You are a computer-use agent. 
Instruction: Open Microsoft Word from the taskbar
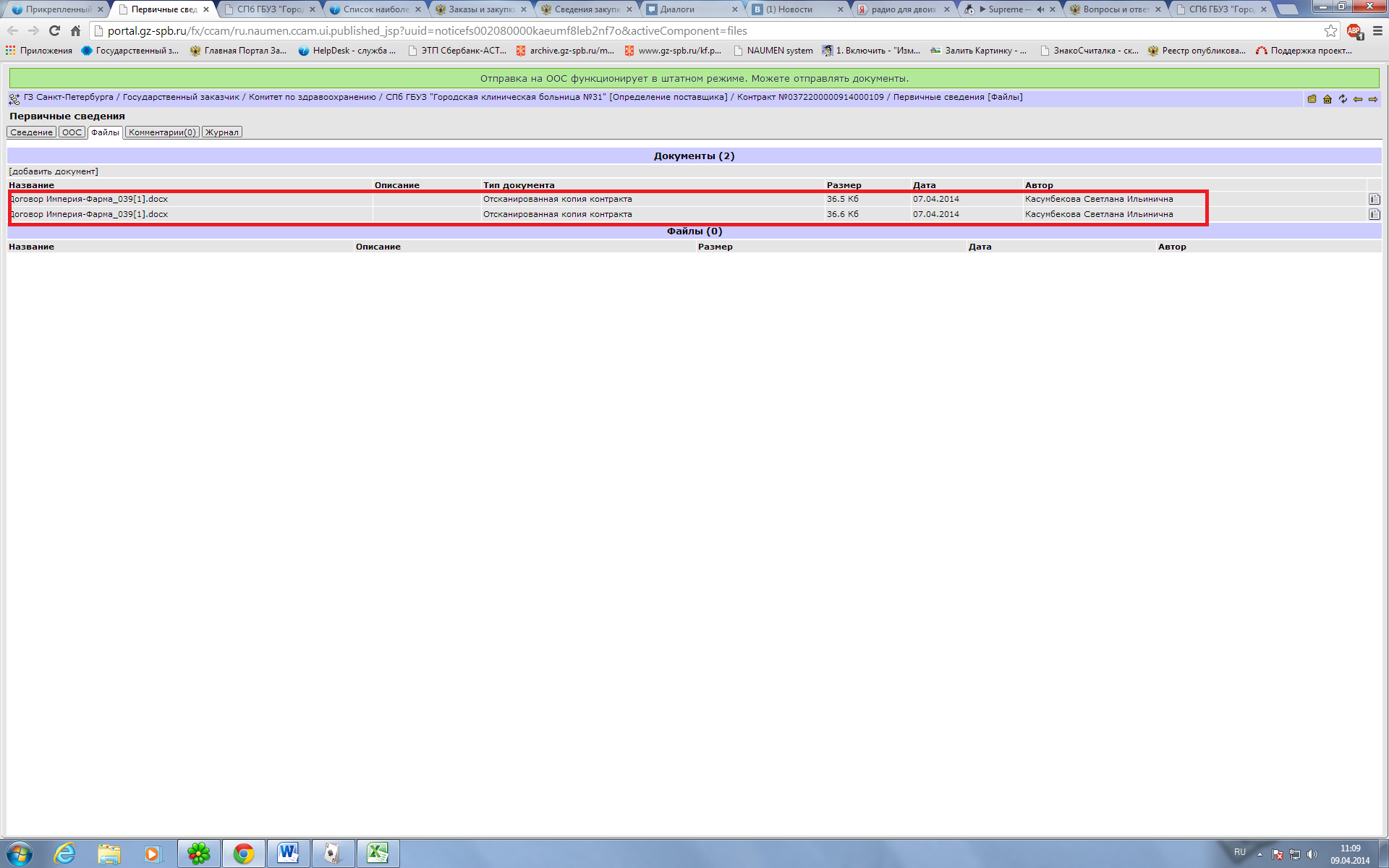pyautogui.click(x=288, y=854)
